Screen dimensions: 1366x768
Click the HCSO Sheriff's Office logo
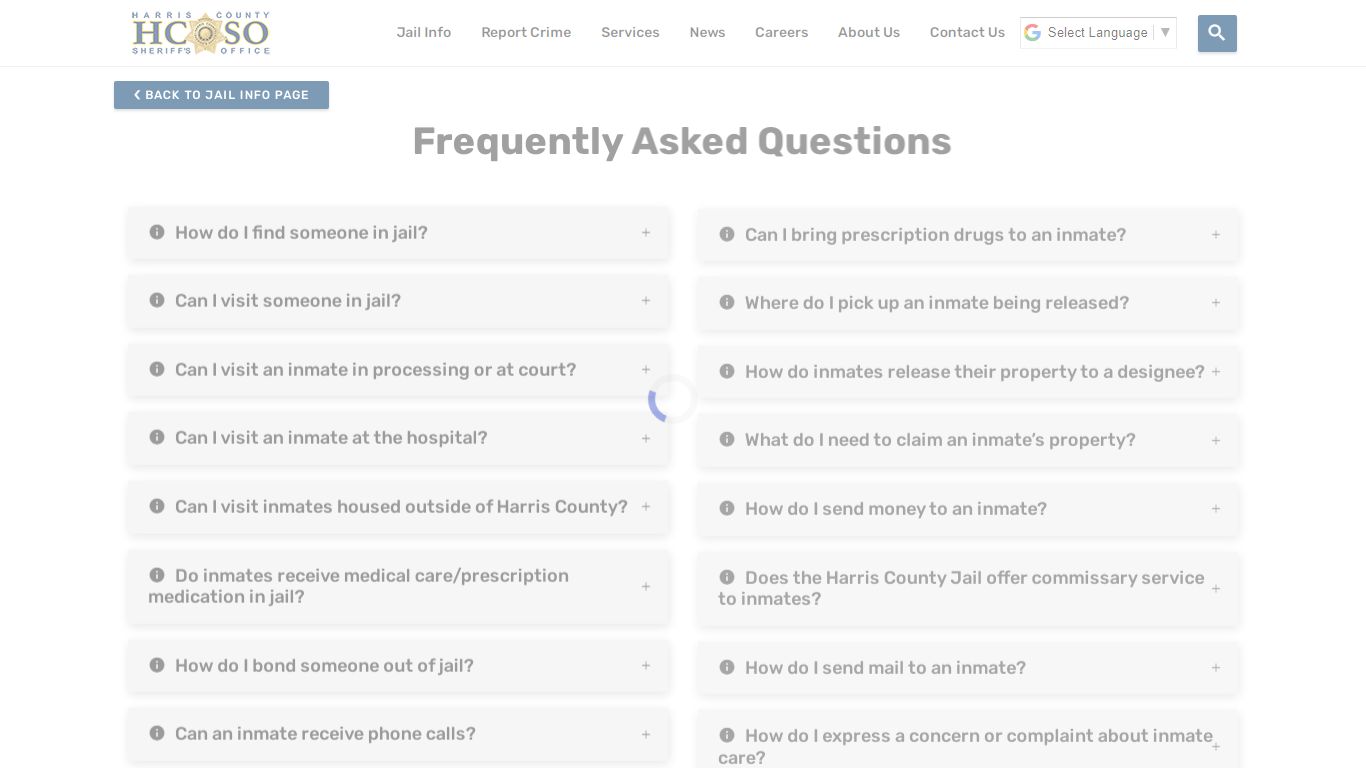pos(200,33)
